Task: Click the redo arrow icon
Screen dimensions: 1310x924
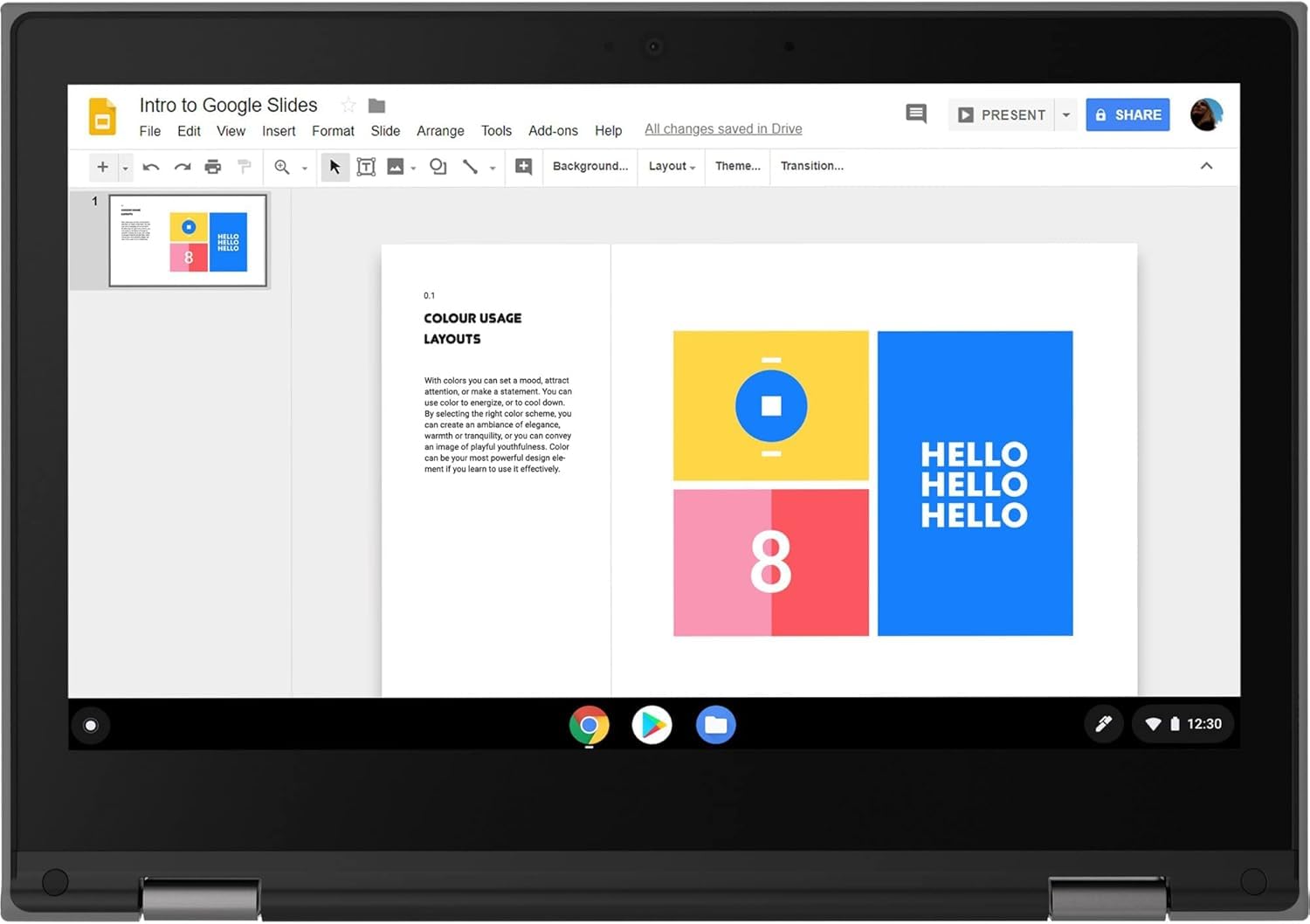Action: click(182, 167)
